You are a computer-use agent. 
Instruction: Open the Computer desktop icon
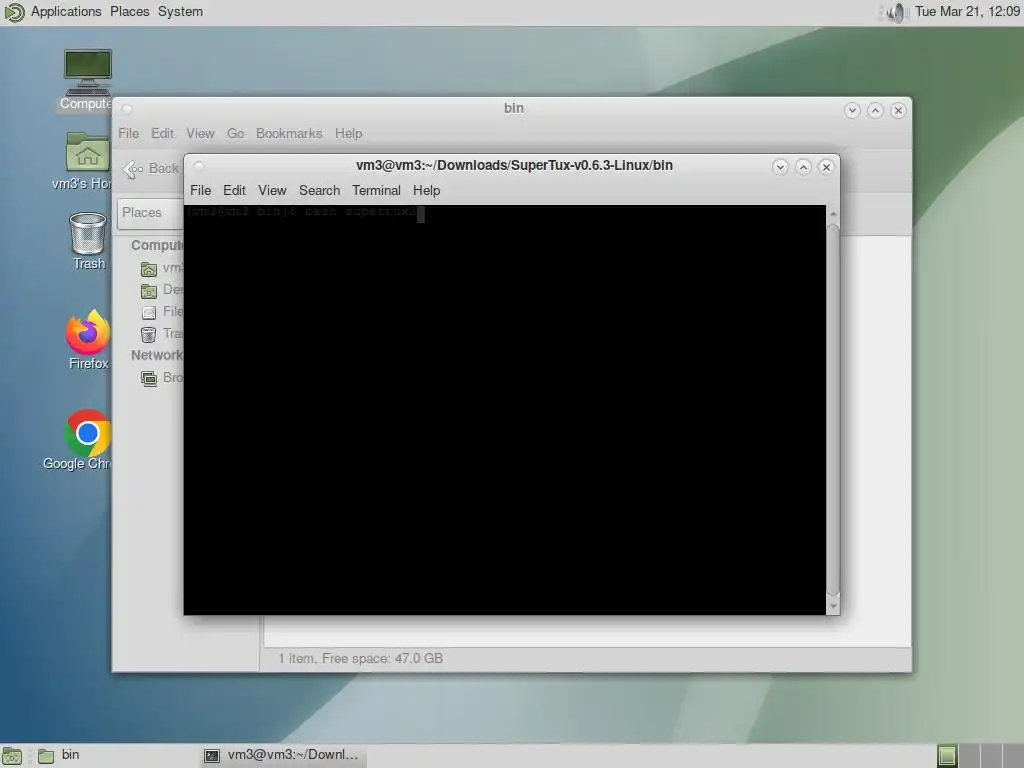[x=88, y=79]
